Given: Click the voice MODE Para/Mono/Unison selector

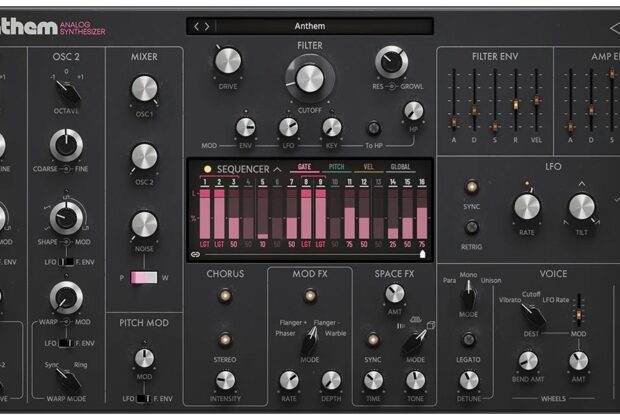Looking at the screenshot, I should tap(469, 296).
